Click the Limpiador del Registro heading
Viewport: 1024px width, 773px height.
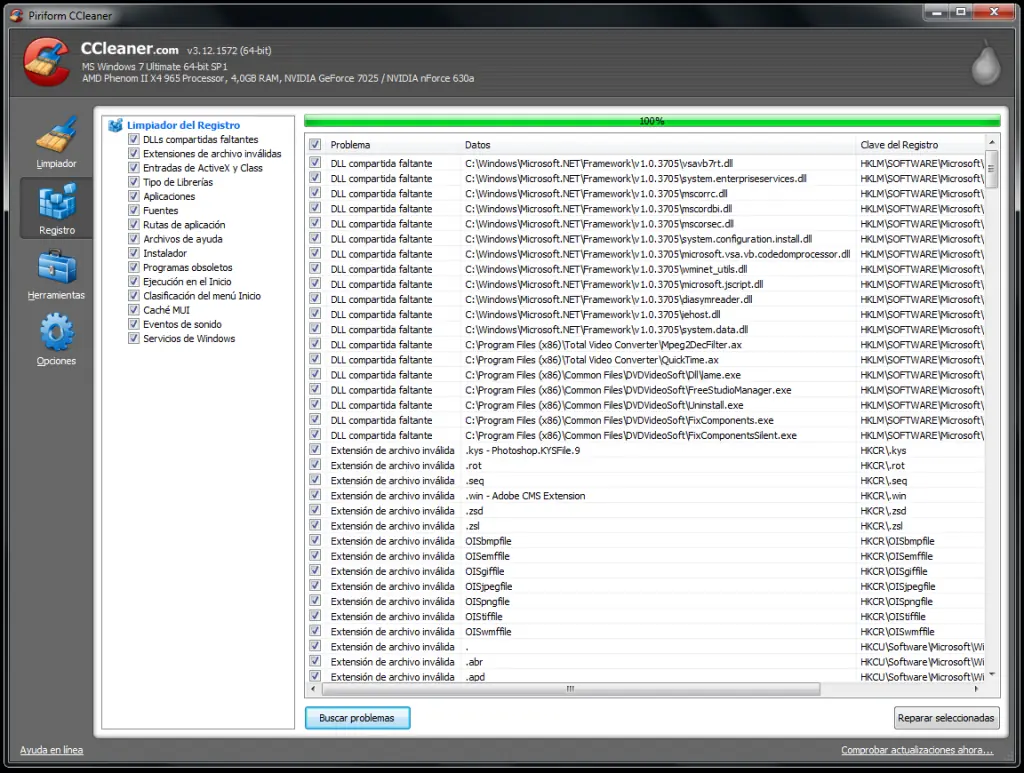click(x=184, y=125)
